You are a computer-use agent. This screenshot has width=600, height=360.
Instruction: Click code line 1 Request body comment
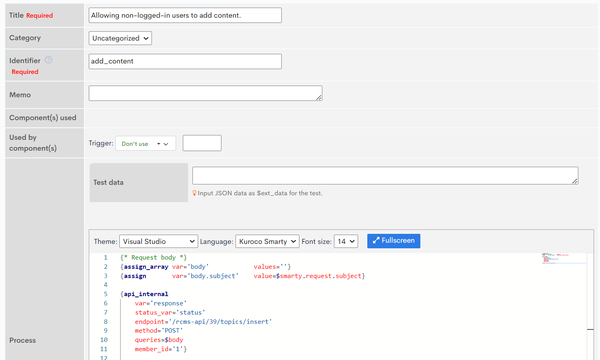pyautogui.click(x=153, y=257)
